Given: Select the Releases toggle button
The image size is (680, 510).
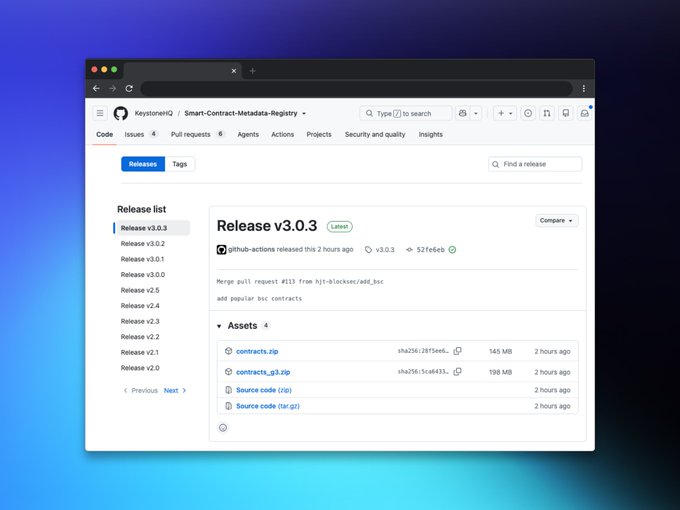Looking at the screenshot, I should pyautogui.click(x=143, y=164).
